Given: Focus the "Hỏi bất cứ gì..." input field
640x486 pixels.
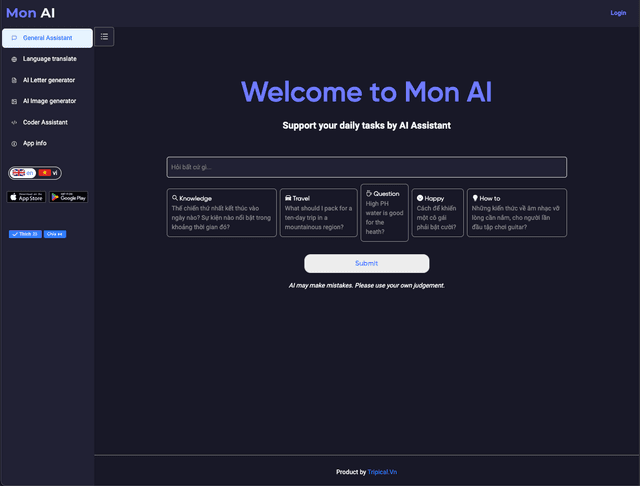Looking at the screenshot, I should tap(367, 167).
